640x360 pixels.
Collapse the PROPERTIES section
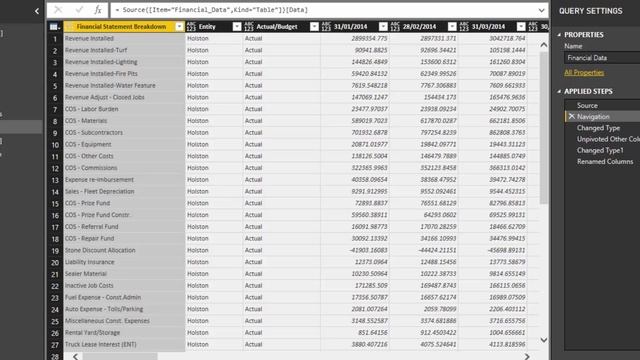tap(559, 35)
